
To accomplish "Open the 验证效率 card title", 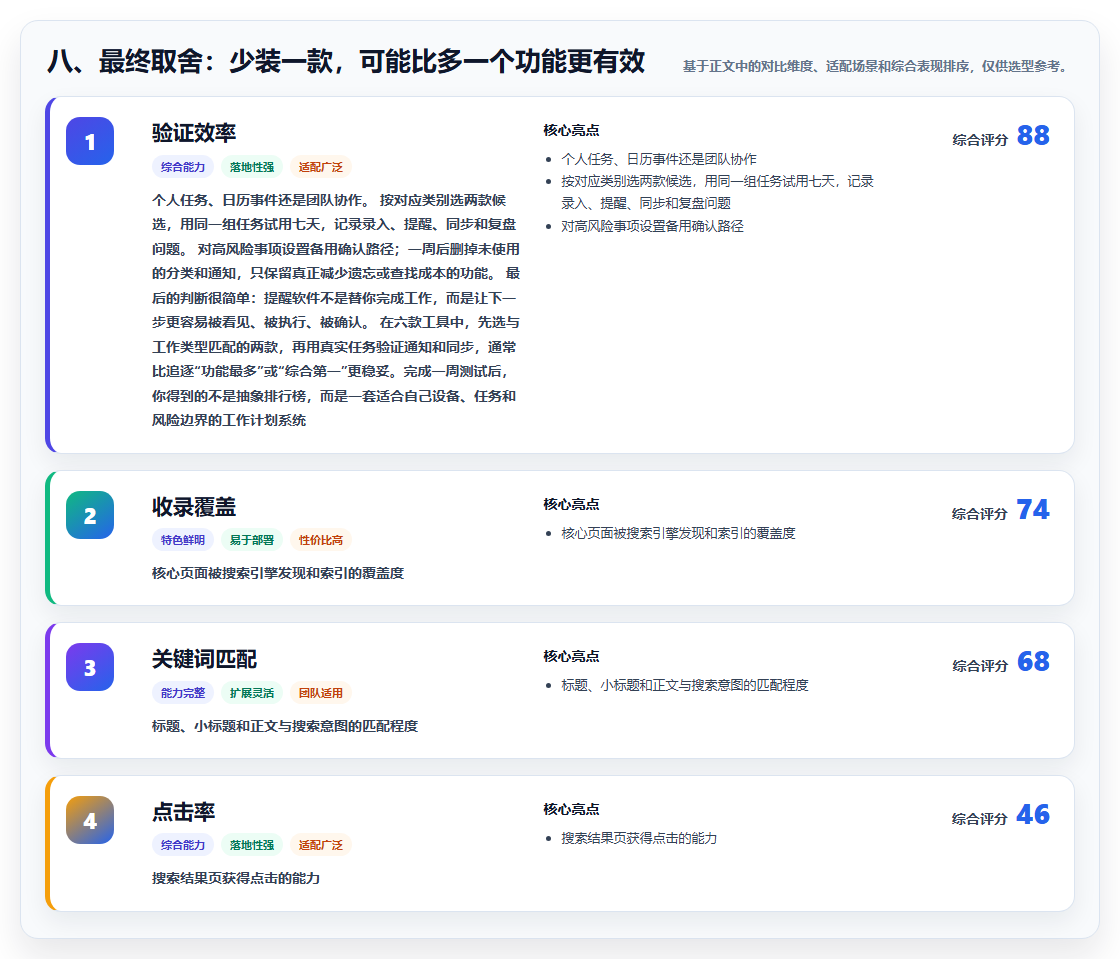I will point(194,133).
